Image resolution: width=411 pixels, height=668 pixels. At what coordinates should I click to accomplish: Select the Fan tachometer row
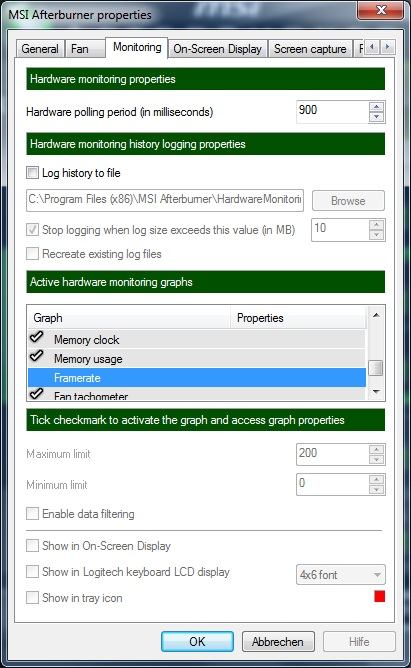(197, 394)
